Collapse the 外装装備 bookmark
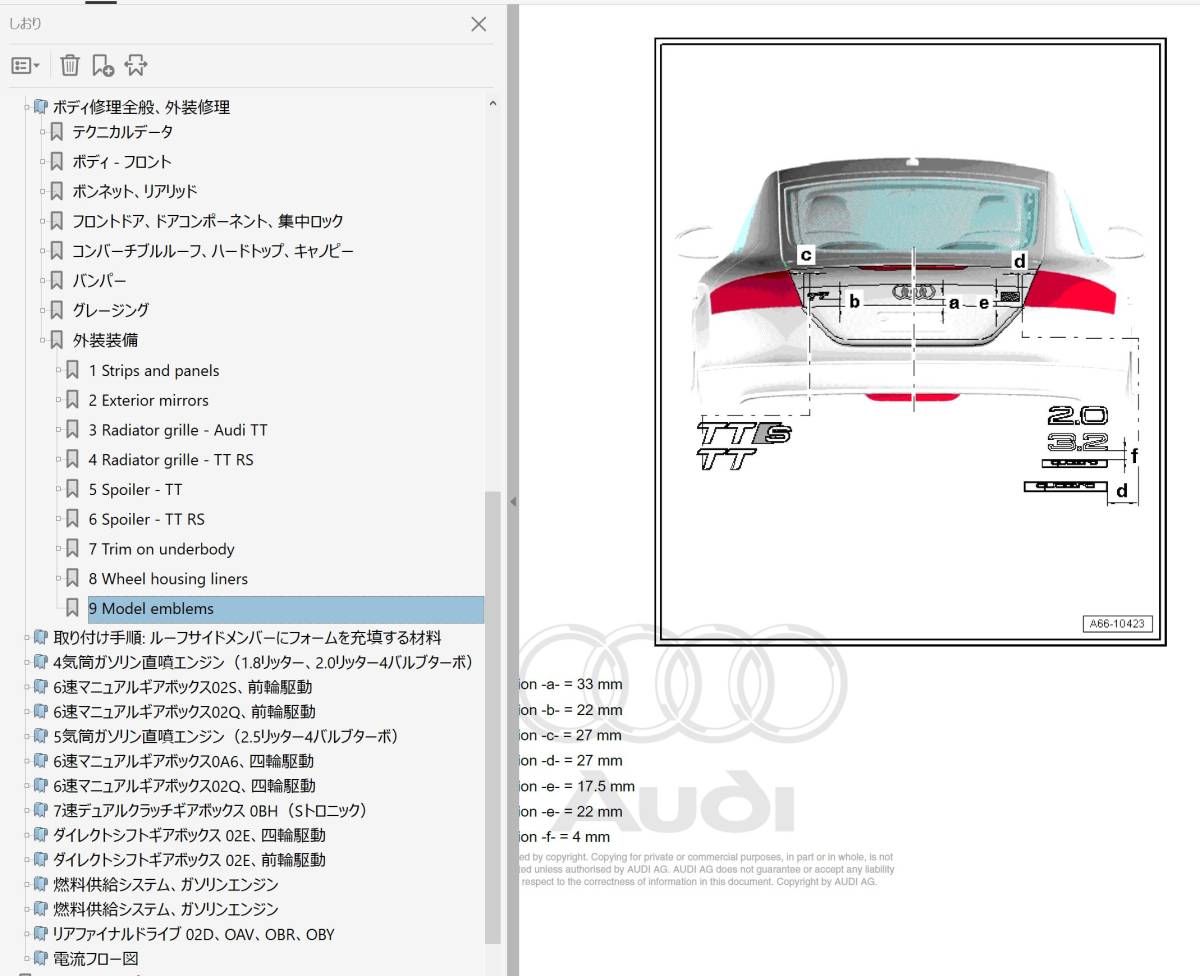Image resolution: width=1200 pixels, height=976 pixels. 43,340
